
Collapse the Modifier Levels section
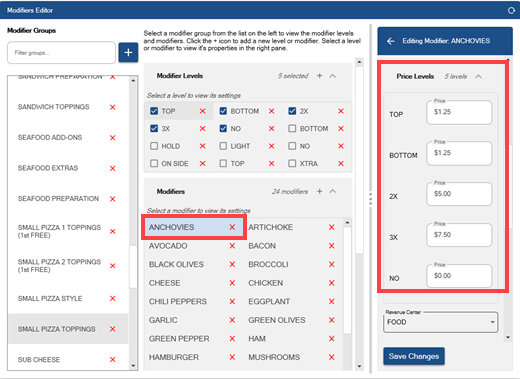point(333,76)
